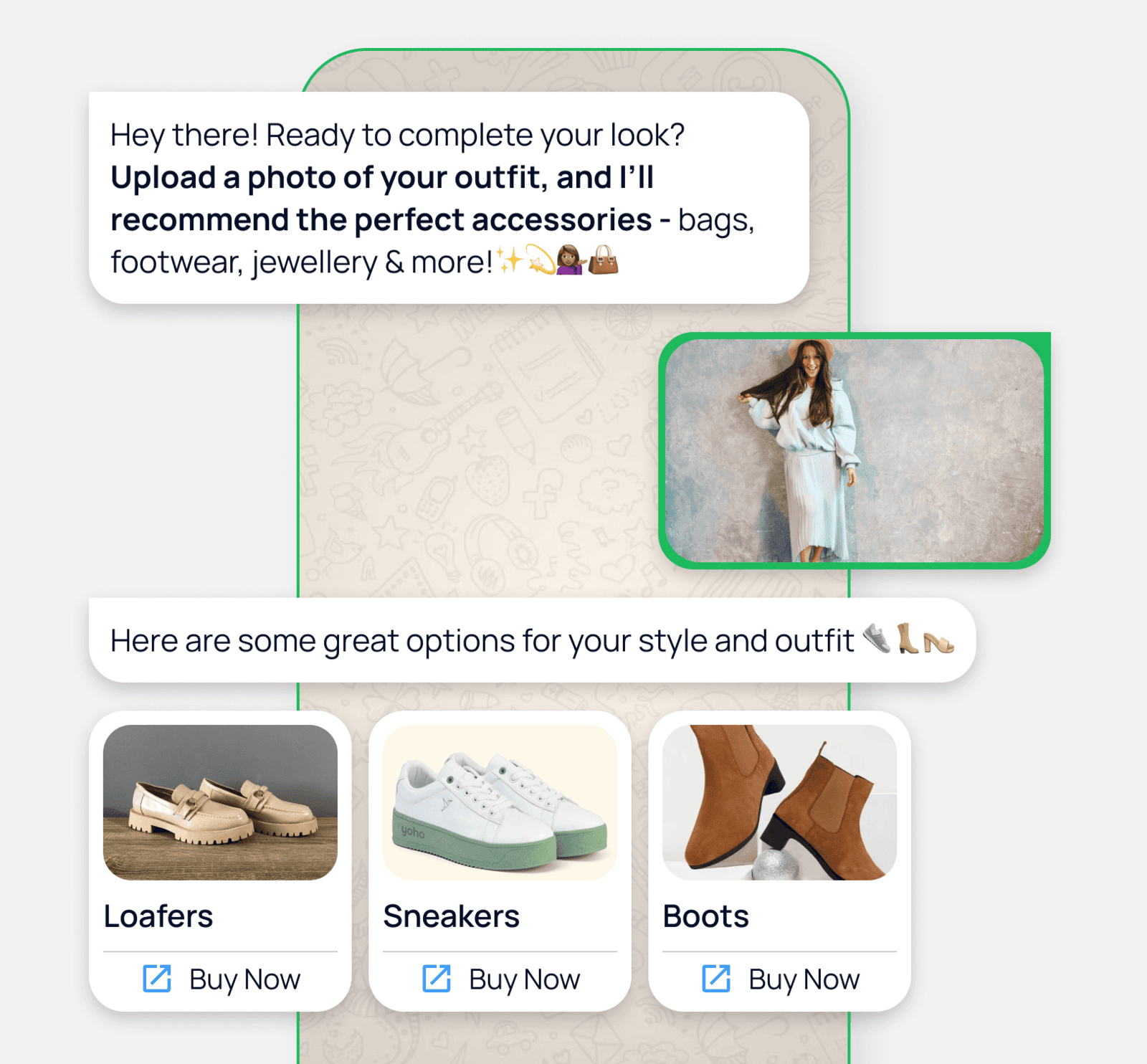1147x1064 pixels.
Task: Open the white sneakers product image
Action: pyautogui.click(x=500, y=802)
